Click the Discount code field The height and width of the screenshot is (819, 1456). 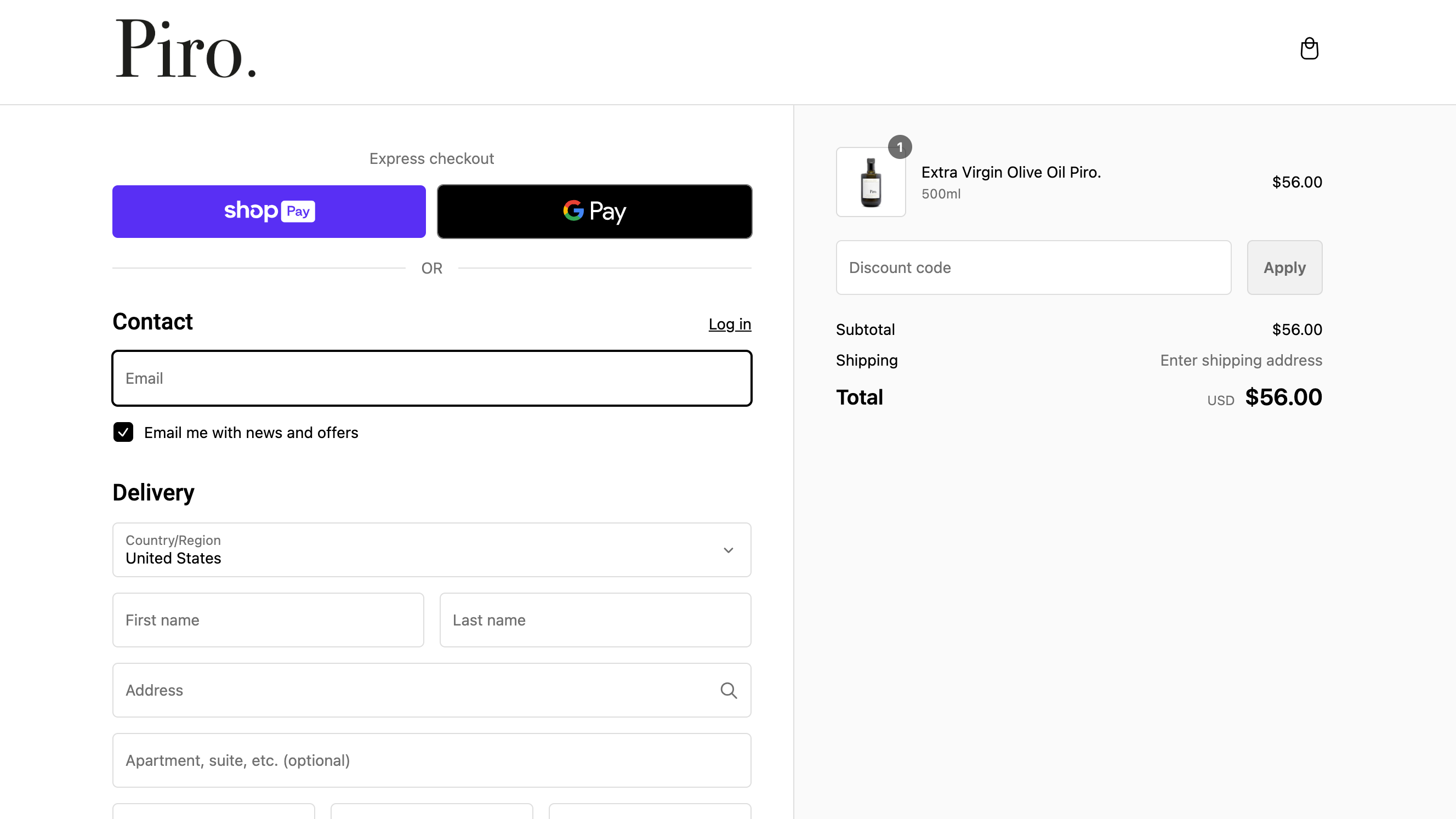[x=1033, y=268]
